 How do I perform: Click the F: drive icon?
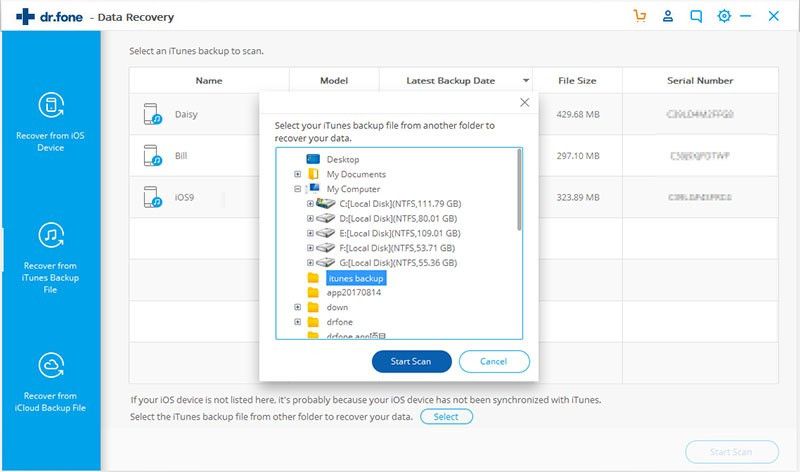point(326,248)
